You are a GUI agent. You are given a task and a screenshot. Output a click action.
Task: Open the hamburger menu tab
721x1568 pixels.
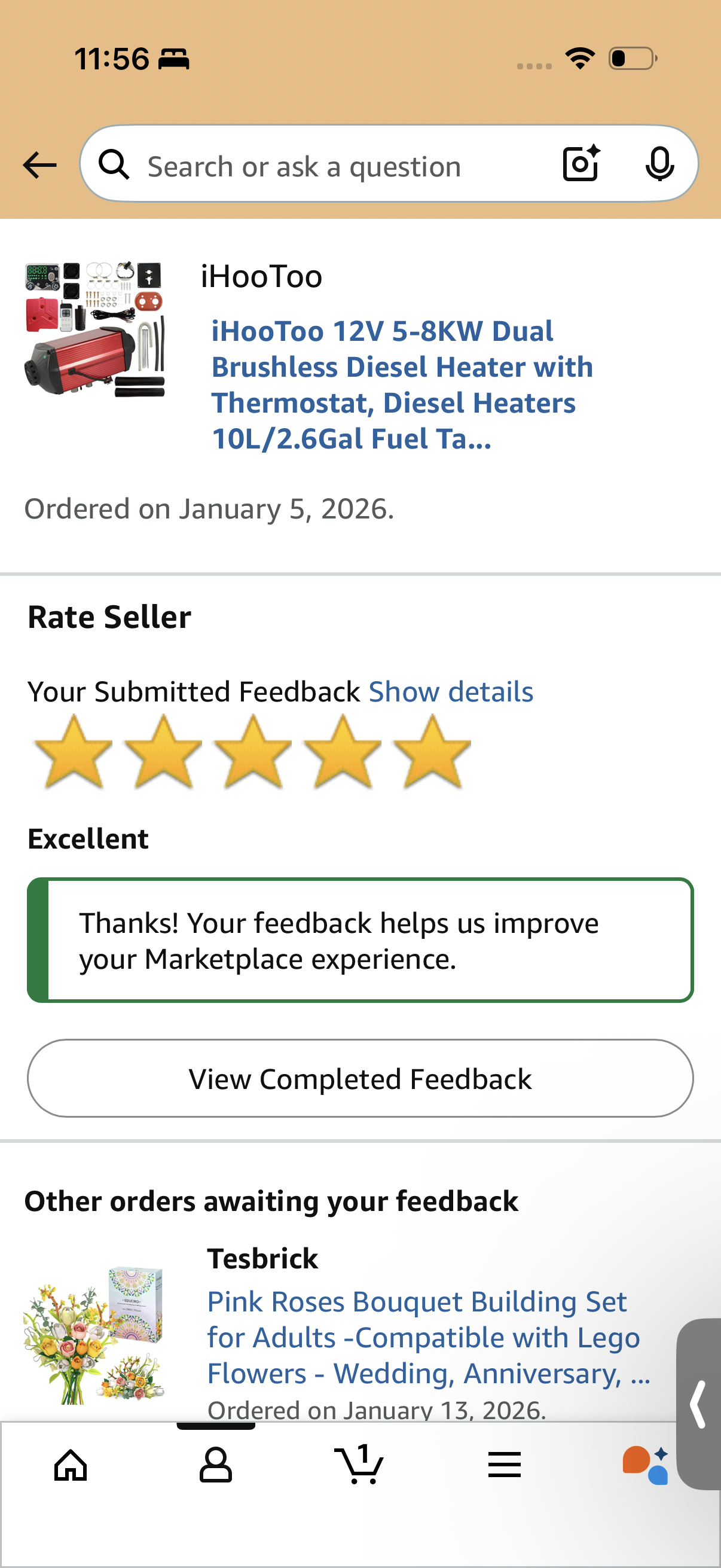pyautogui.click(x=505, y=1465)
